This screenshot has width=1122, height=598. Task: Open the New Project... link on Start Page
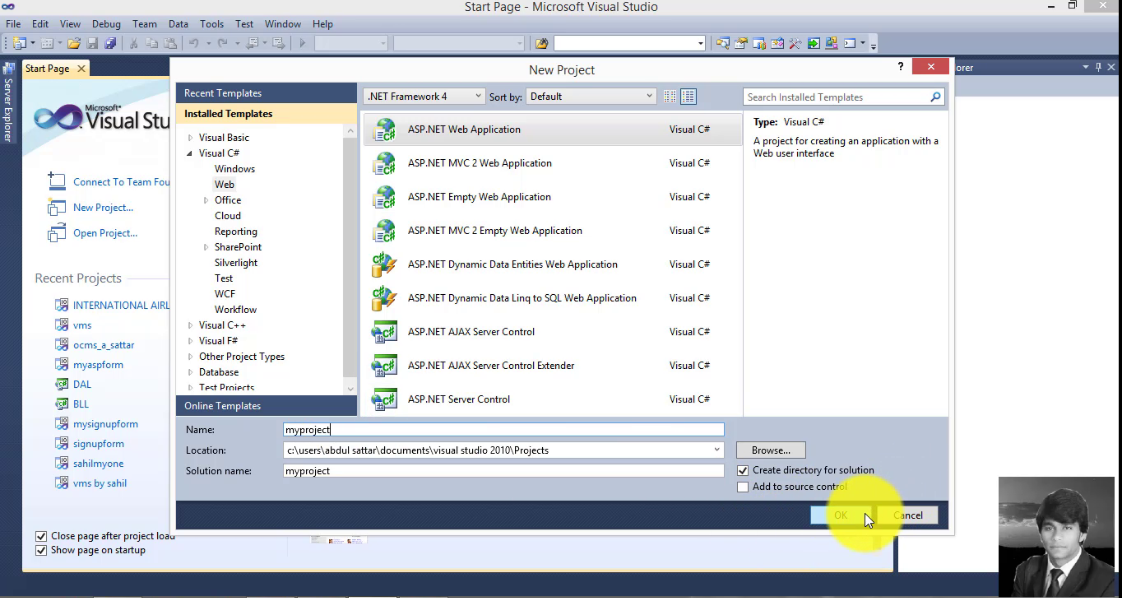pos(103,207)
